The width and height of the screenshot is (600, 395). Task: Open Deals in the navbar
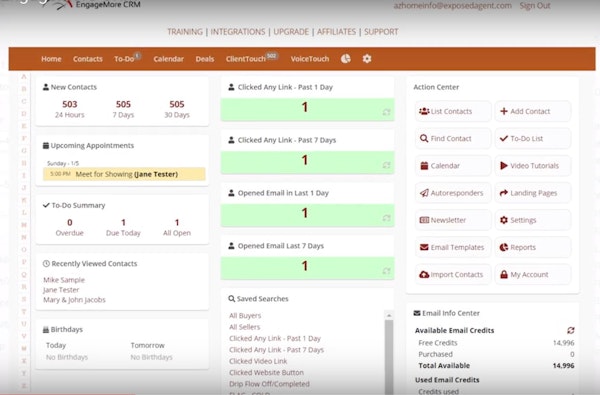pyautogui.click(x=205, y=59)
